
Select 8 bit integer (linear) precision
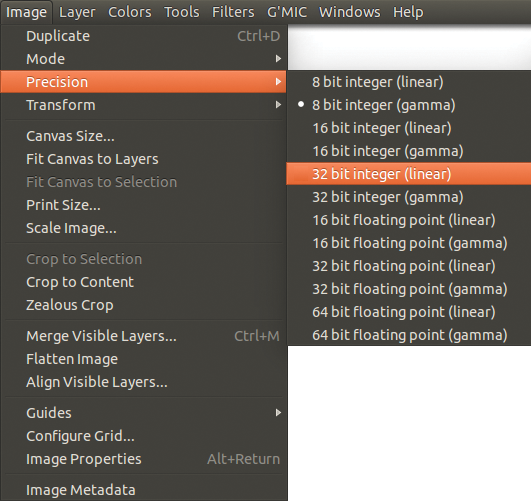[409, 82]
